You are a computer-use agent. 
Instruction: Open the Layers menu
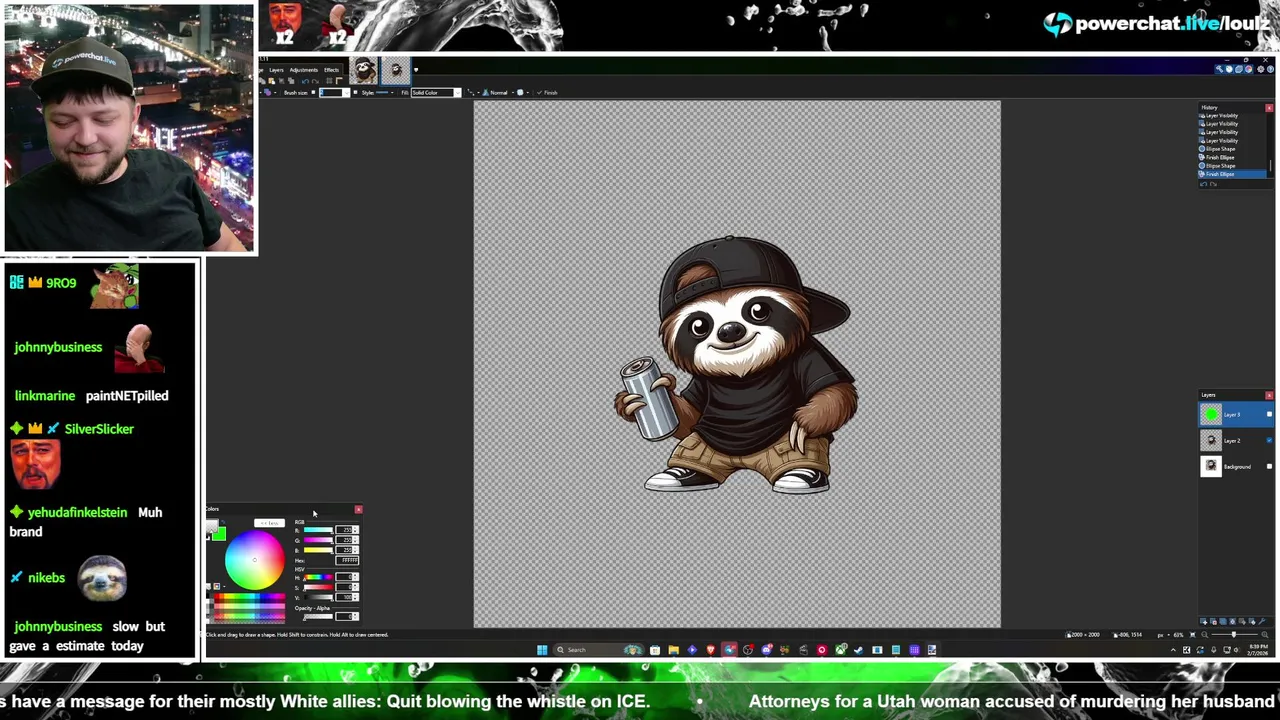coord(276,70)
